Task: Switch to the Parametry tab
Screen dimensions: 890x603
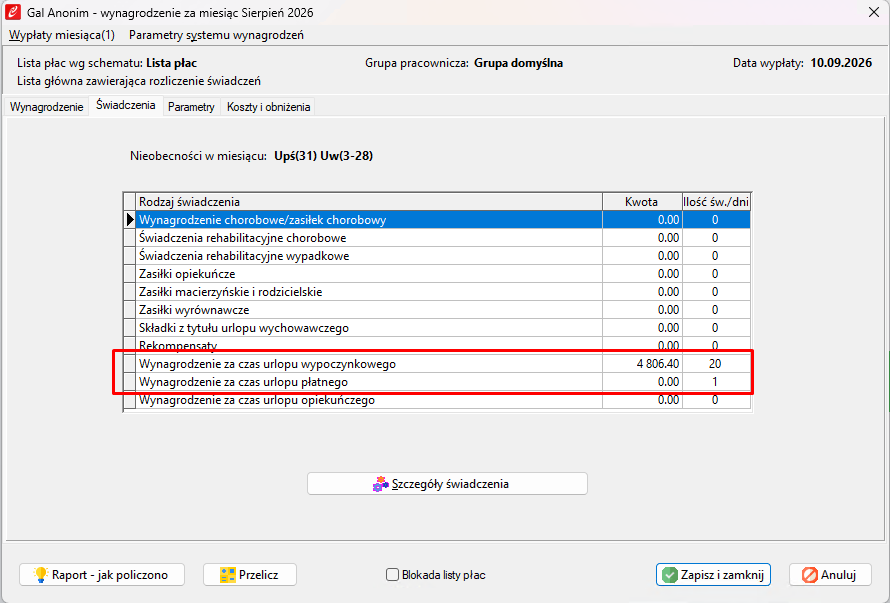Action: pyautogui.click(x=191, y=107)
